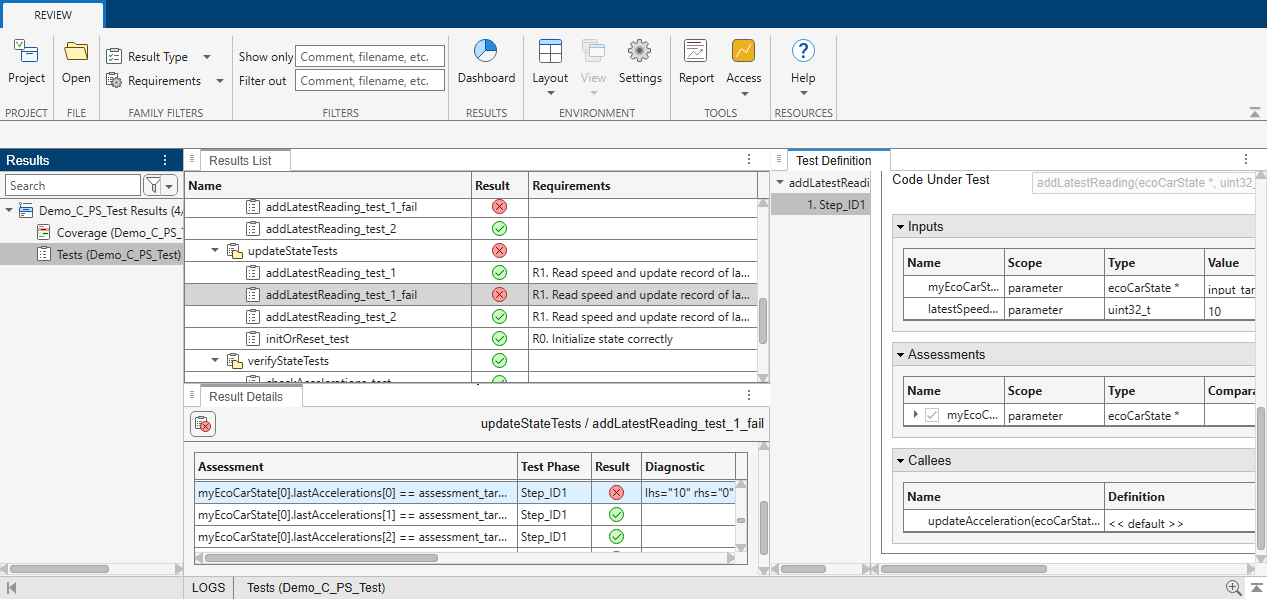The width and height of the screenshot is (1267, 599).
Task: Open Results panel three-dot menu
Action: pos(165,160)
